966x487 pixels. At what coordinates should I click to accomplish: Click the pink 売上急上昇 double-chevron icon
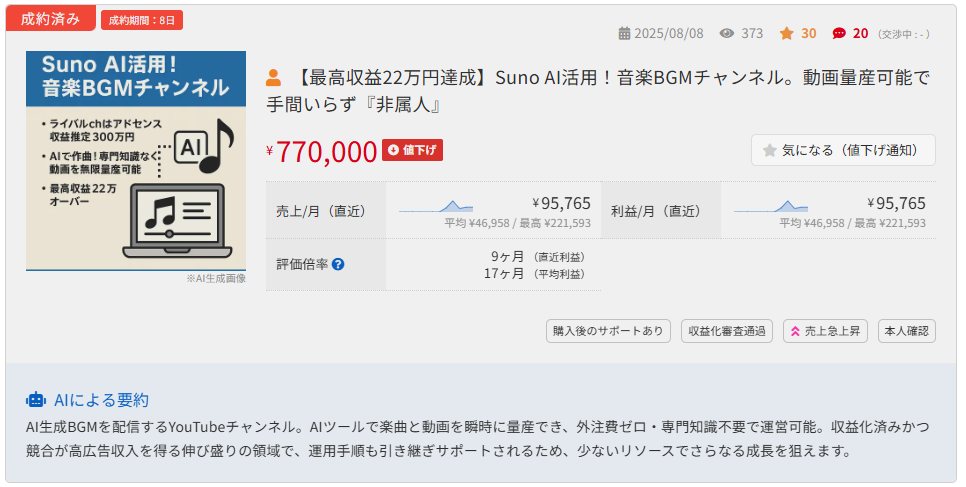coord(792,331)
